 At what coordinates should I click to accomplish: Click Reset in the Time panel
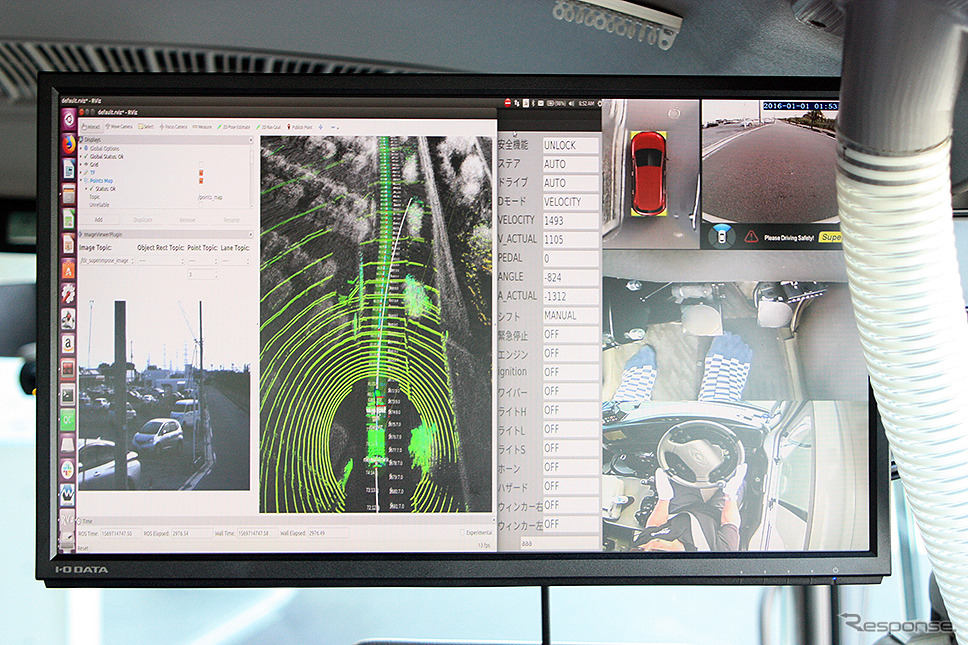coord(83,547)
